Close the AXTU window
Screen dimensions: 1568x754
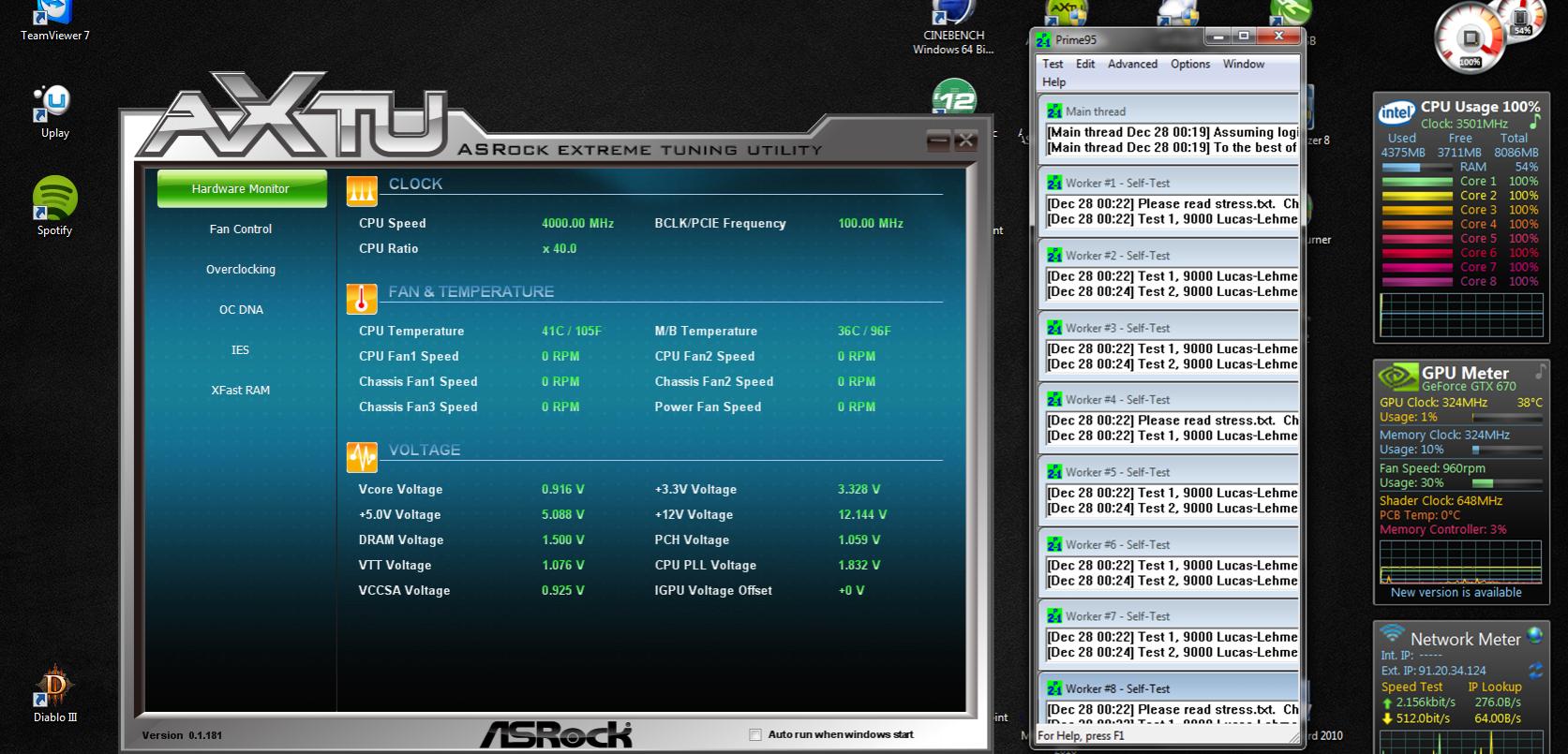click(x=965, y=141)
